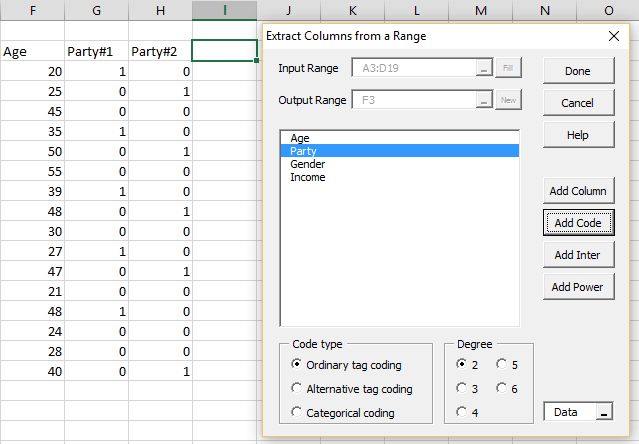This screenshot has width=639, height=444.
Task: Select Alternative tag coding option
Action: 297,389
